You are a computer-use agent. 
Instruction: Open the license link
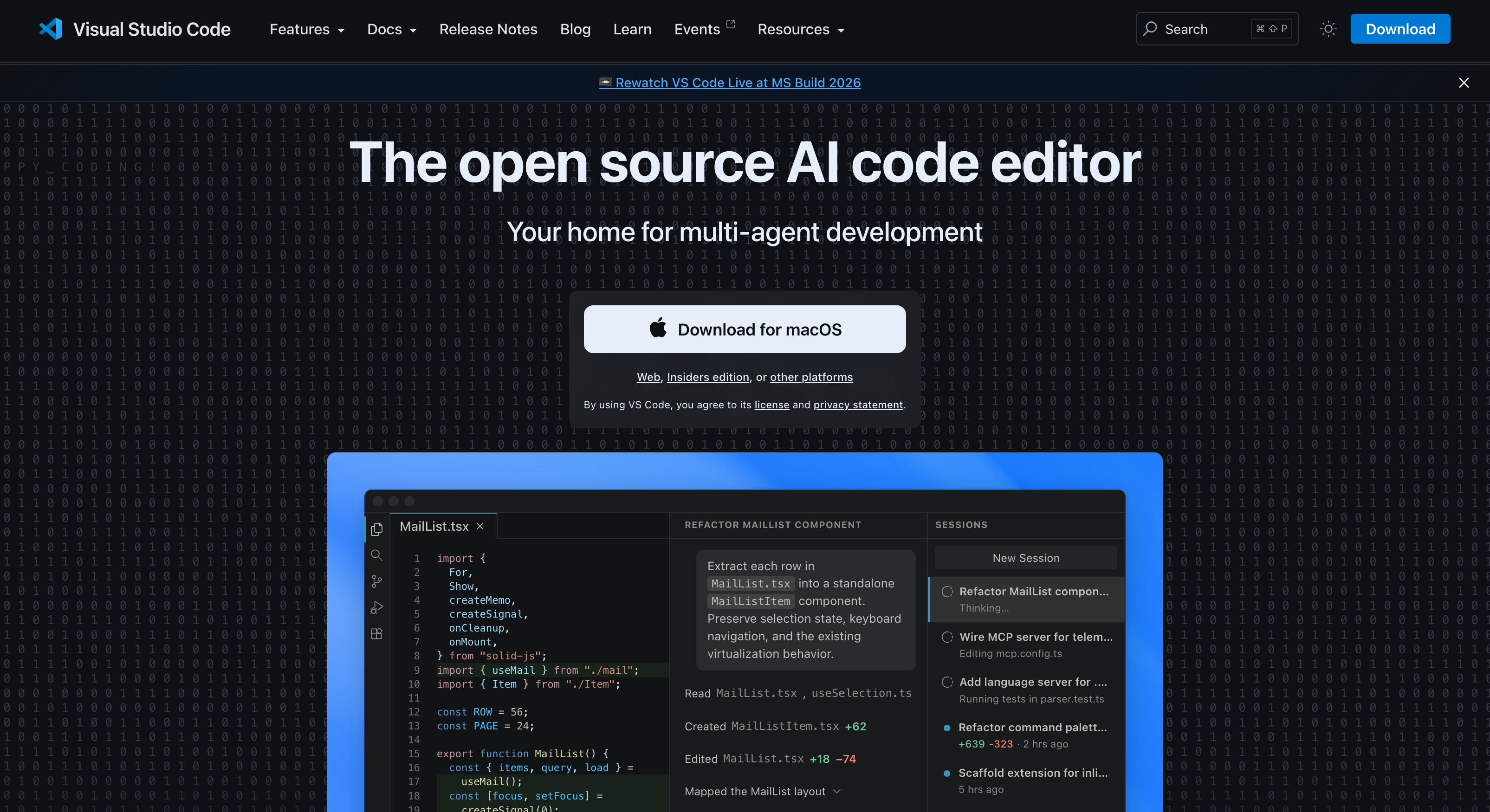771,405
